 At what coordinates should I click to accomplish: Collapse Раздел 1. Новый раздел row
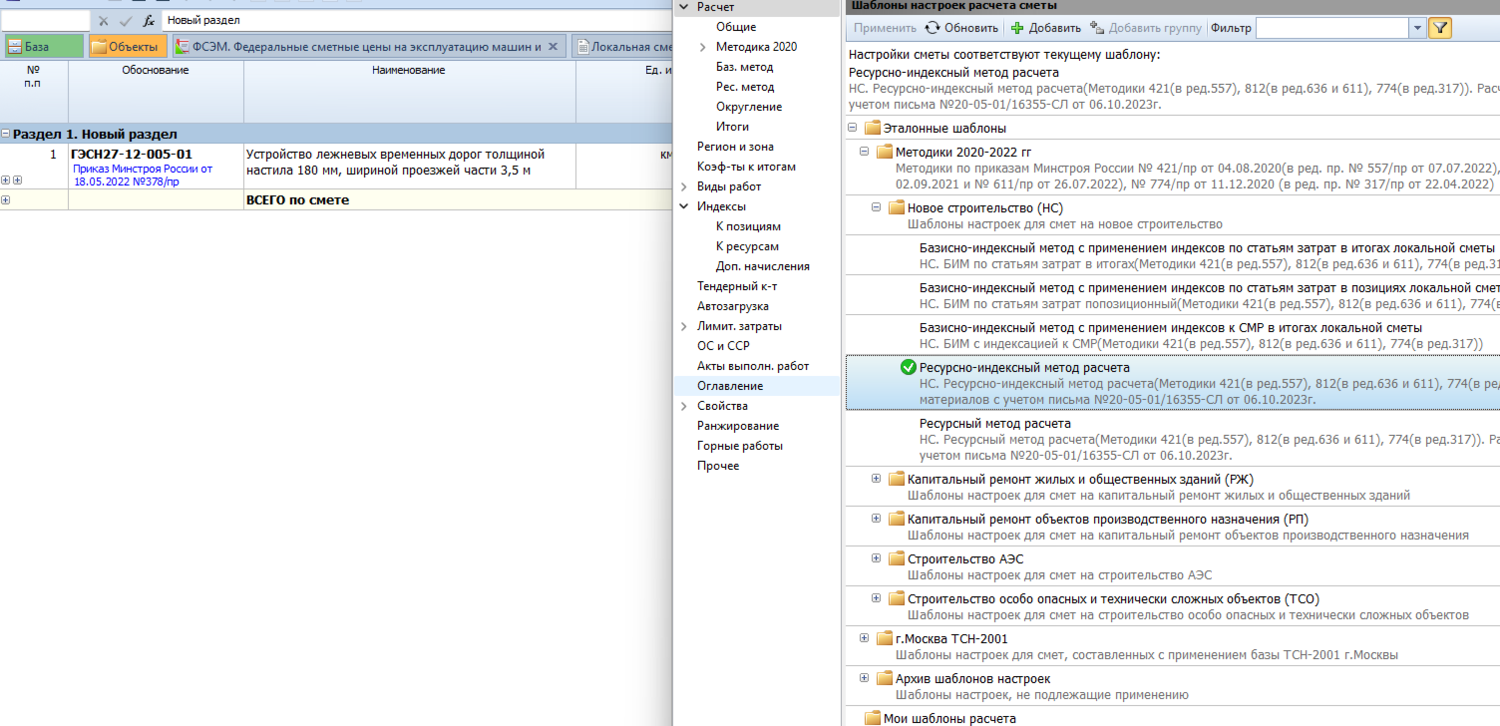[6, 134]
